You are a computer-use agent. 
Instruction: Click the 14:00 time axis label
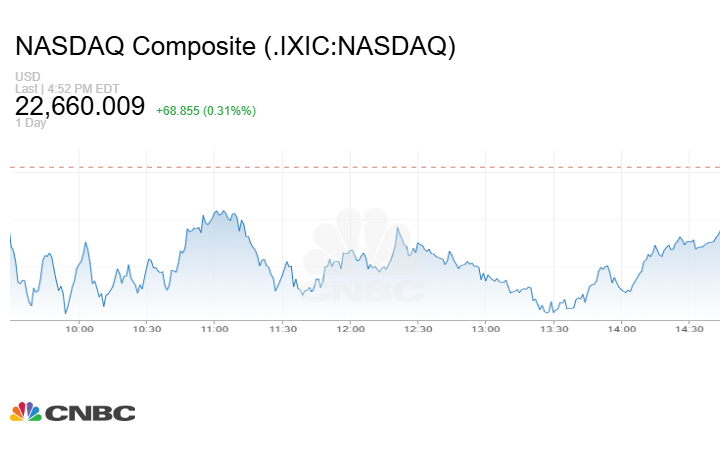click(621, 329)
